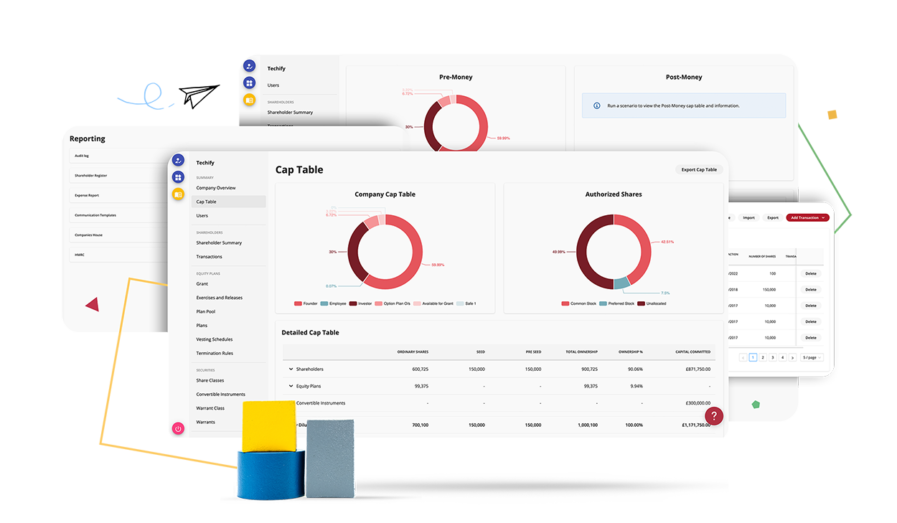Open Grant under Equity Plans
Image resolution: width=897 pixels, height=523 pixels.
point(202,284)
